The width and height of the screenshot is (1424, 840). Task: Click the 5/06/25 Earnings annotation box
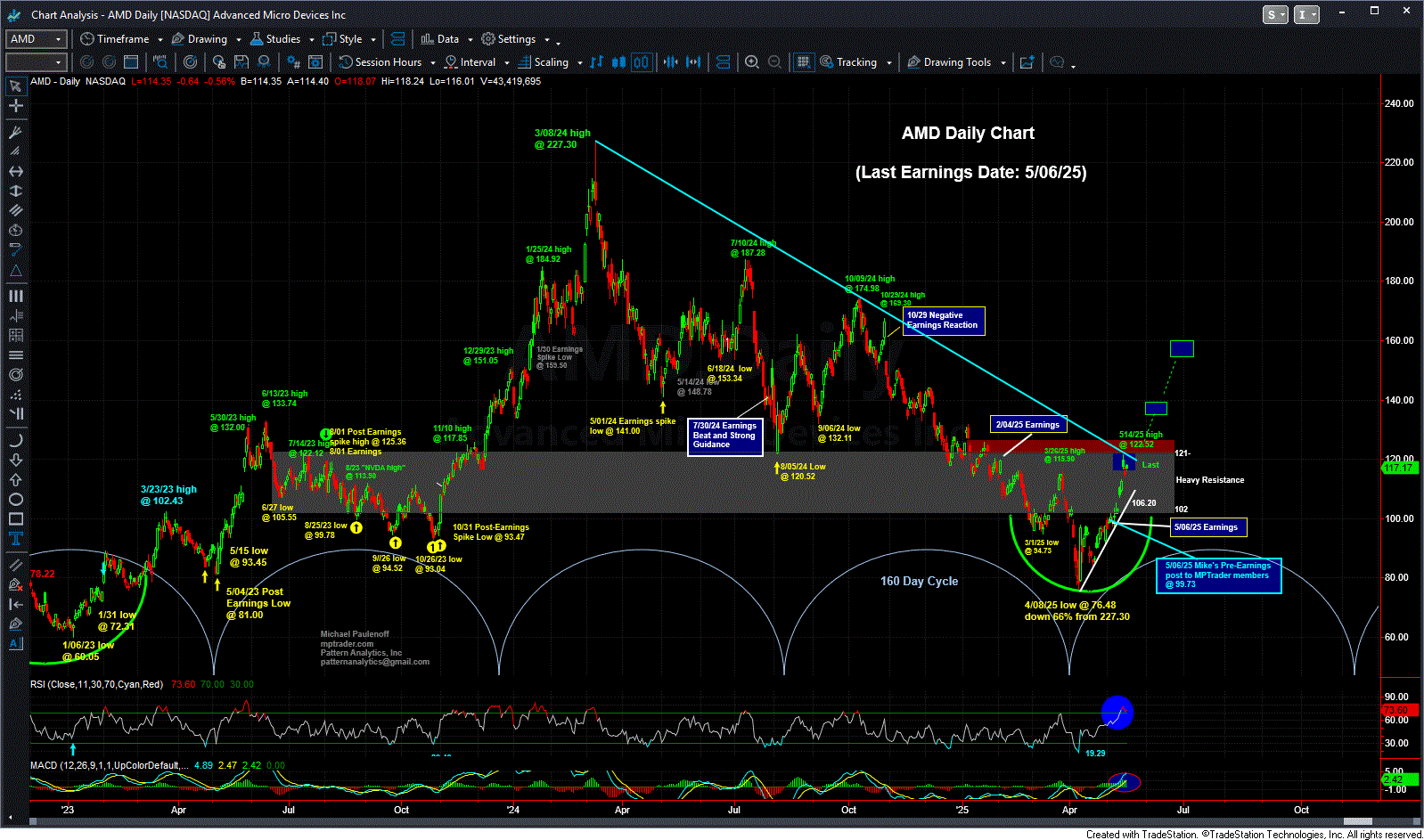tap(1207, 527)
